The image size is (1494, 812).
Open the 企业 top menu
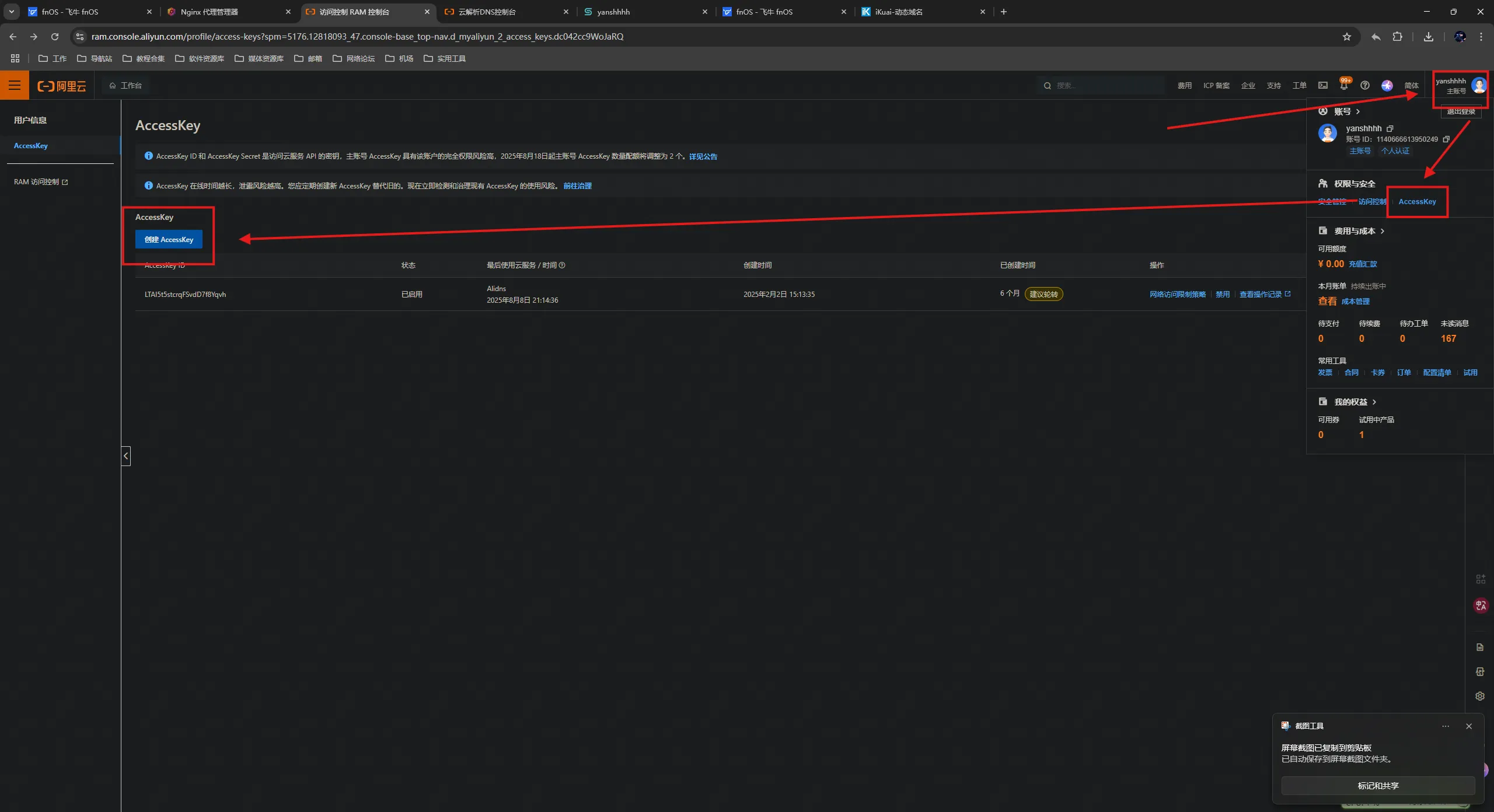1248,86
